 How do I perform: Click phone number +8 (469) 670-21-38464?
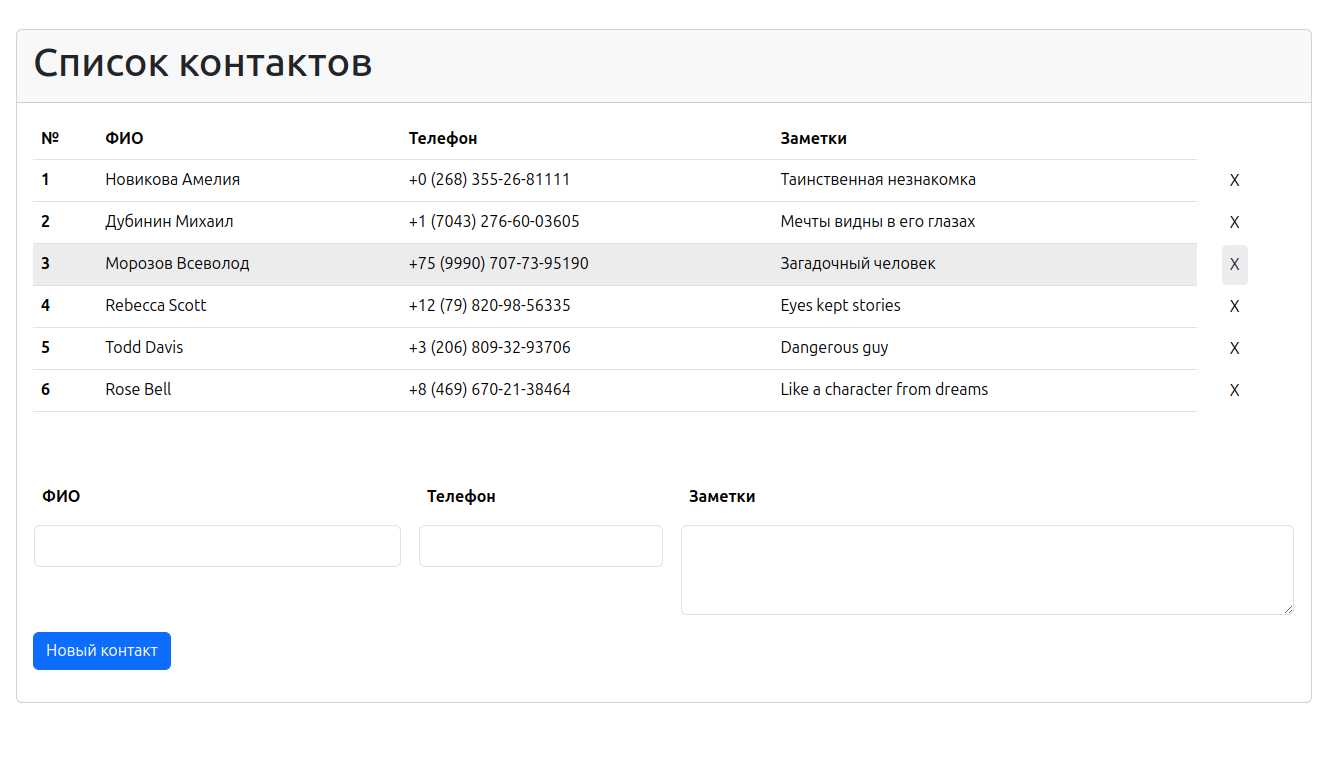[x=489, y=390]
